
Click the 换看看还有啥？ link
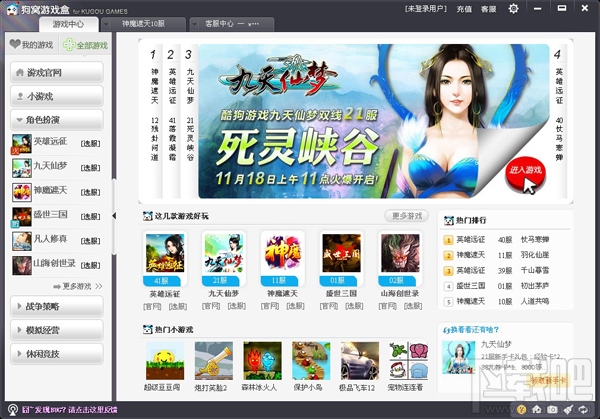point(471,330)
